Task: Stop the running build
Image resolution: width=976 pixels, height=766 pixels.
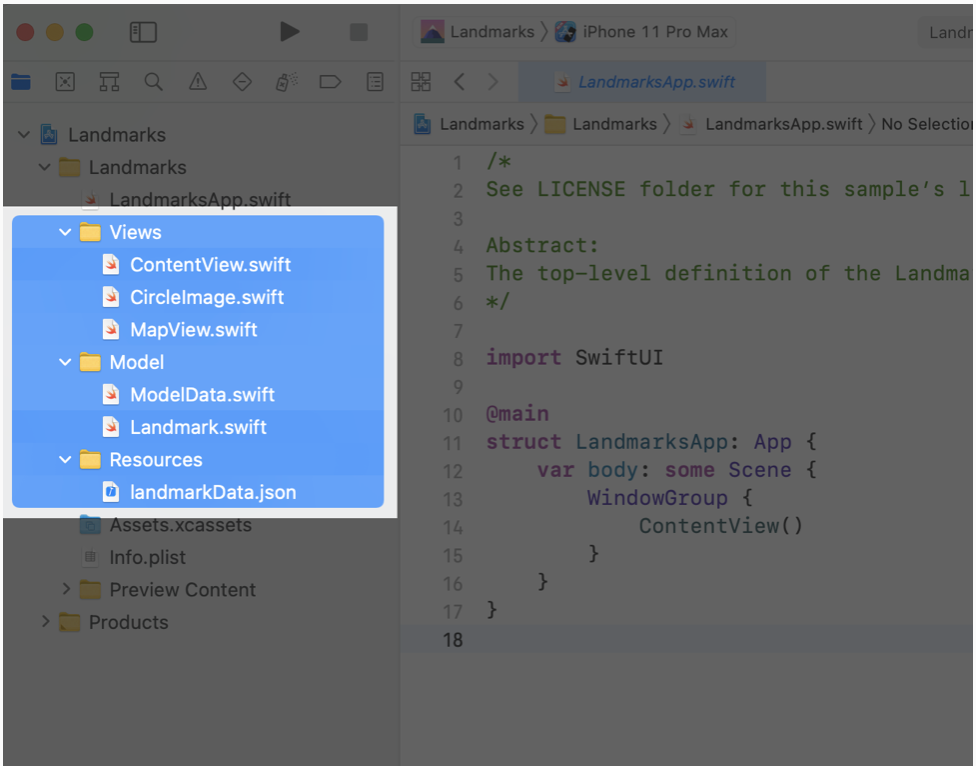Action: coord(359,32)
